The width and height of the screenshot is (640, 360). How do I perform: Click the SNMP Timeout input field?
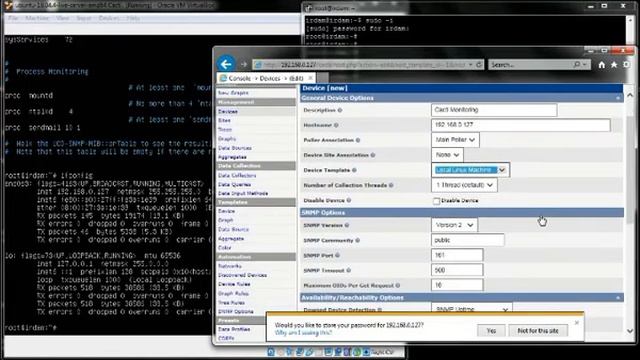(457, 270)
